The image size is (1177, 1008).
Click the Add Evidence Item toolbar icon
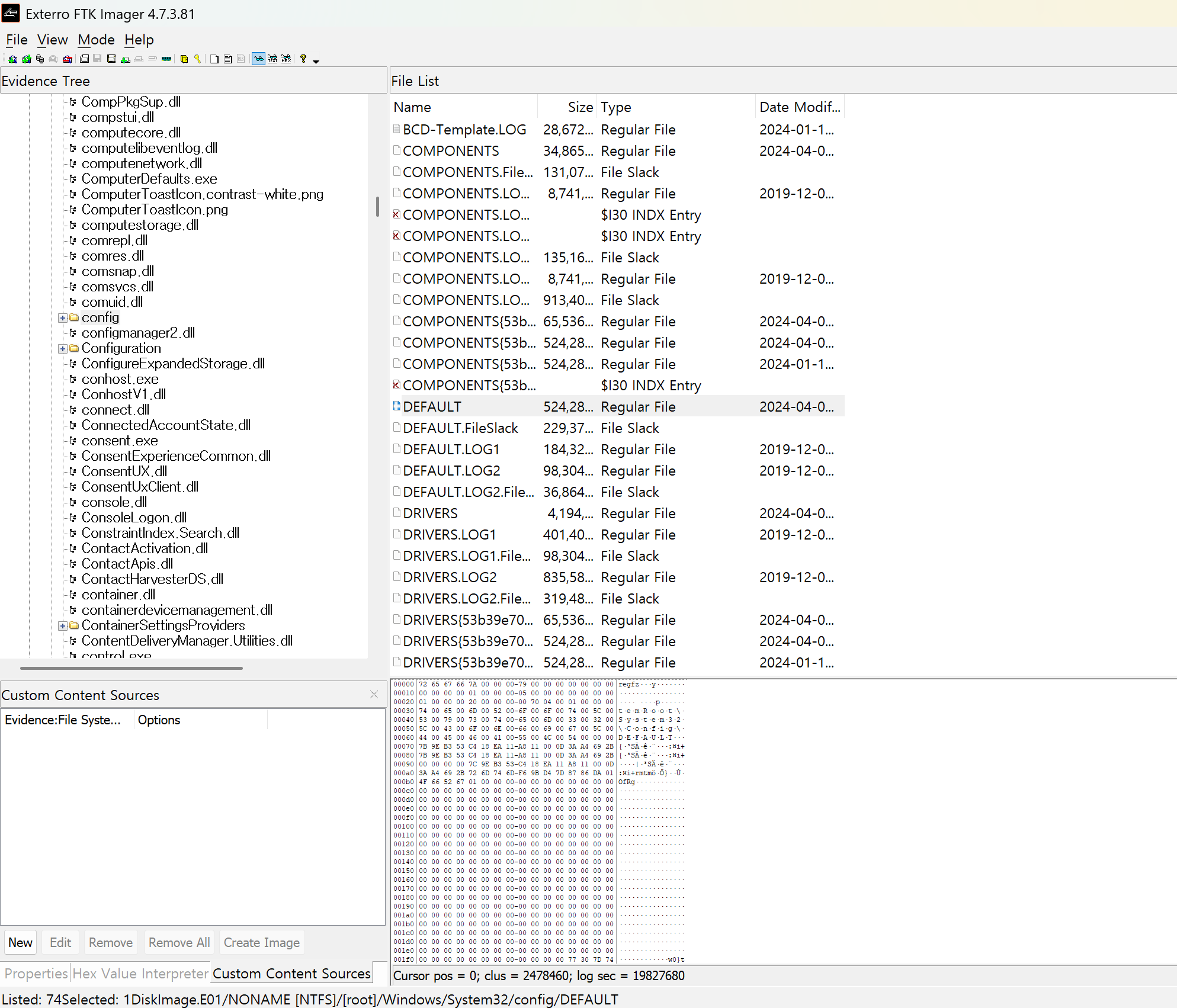tap(13, 59)
